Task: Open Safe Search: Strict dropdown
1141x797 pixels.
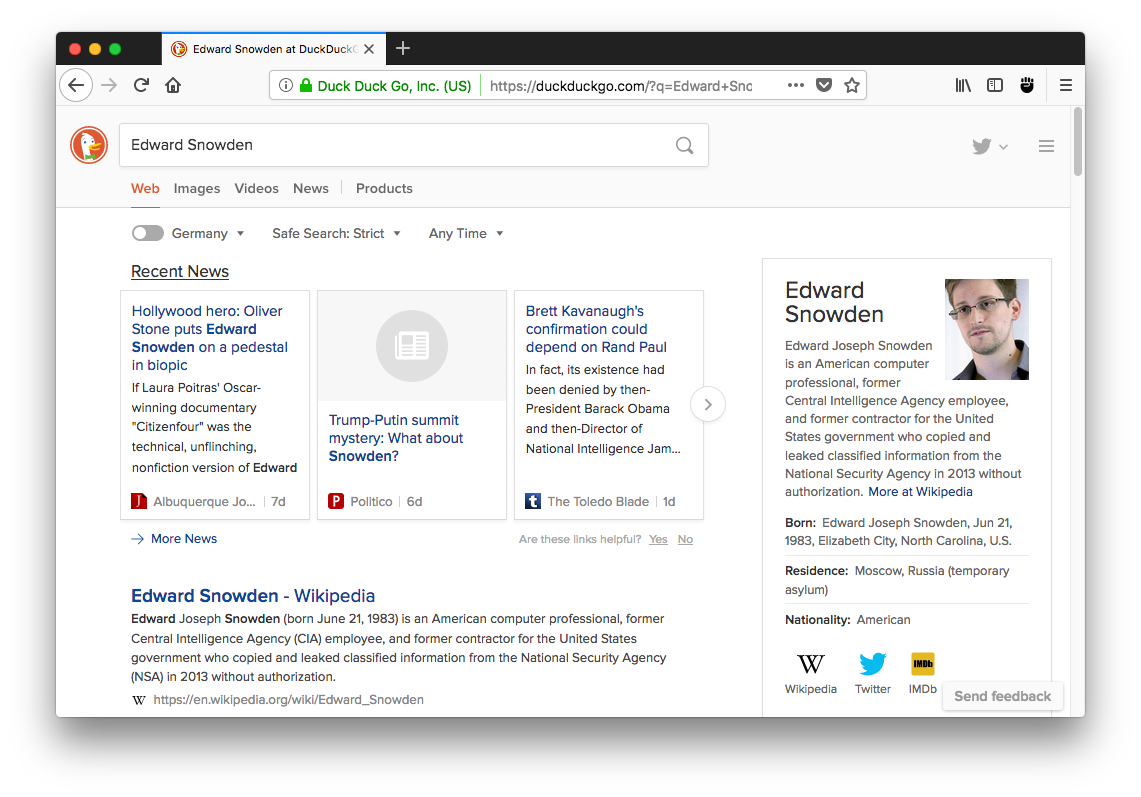Action: tap(336, 233)
